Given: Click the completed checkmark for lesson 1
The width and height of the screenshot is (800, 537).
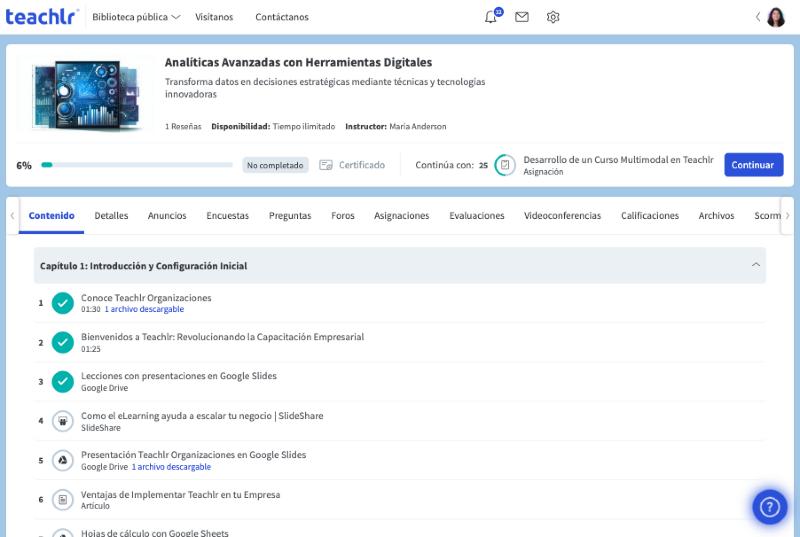Looking at the screenshot, I should 63,303.
